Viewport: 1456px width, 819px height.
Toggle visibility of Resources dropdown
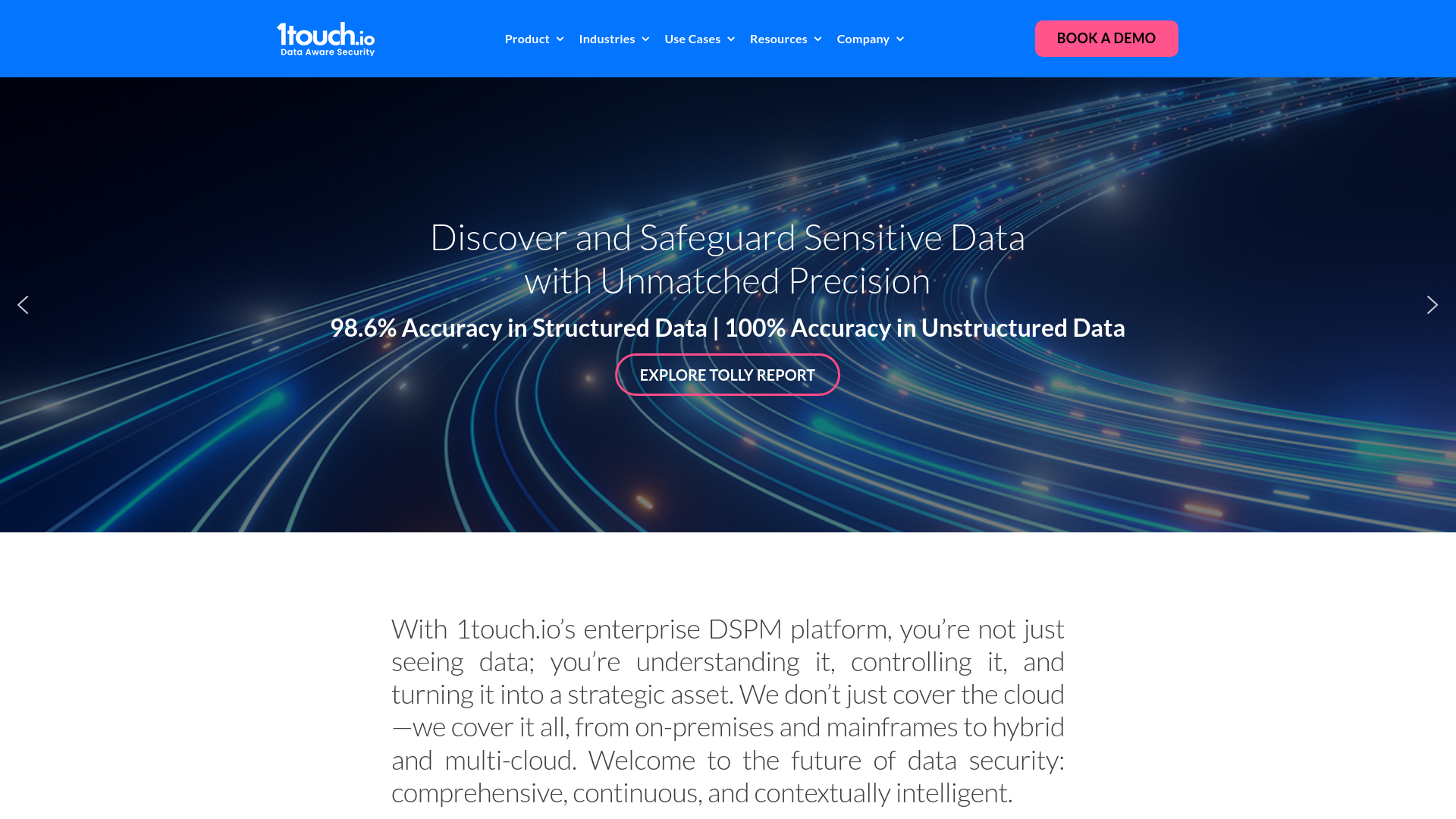pyautogui.click(x=786, y=38)
